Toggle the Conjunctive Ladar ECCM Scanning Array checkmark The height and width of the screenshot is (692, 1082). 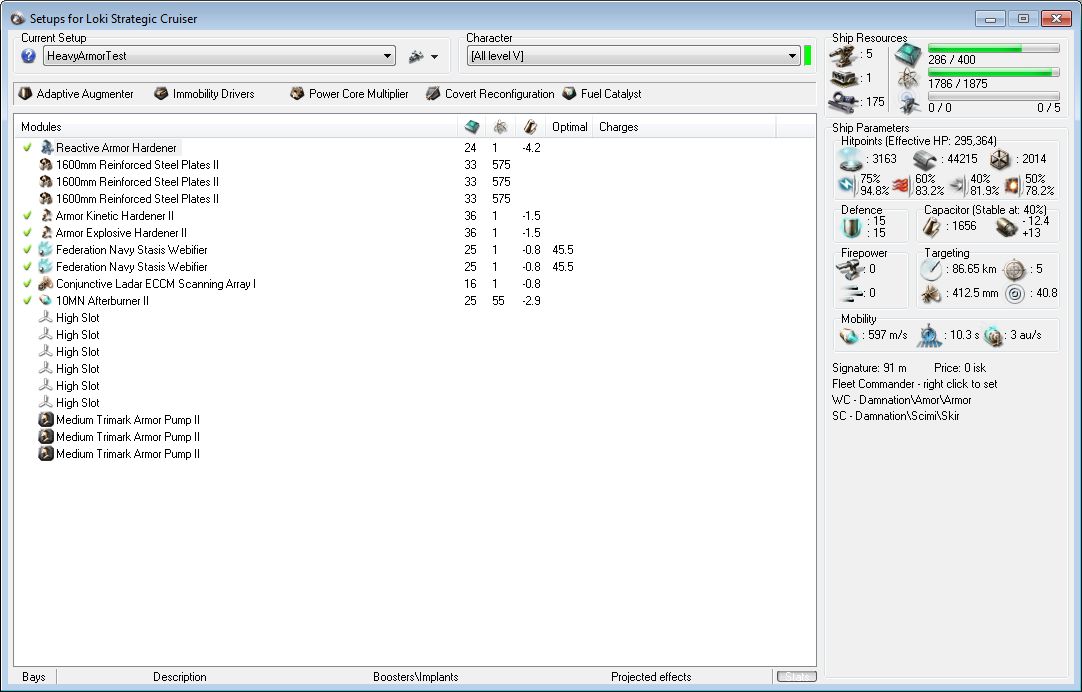click(28, 284)
